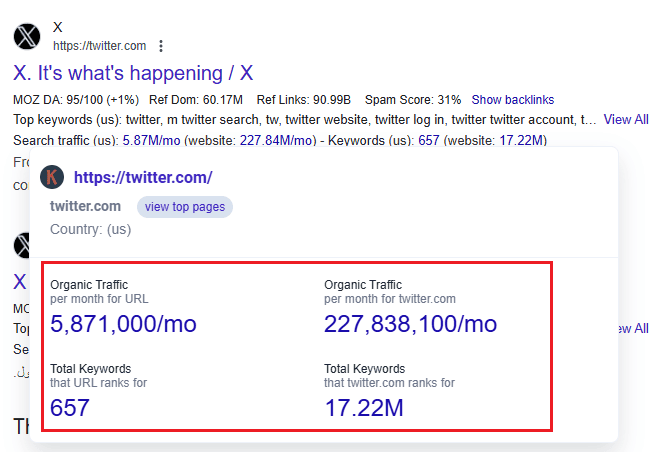
Task: Click the Show backlinks link
Action: (x=513, y=100)
